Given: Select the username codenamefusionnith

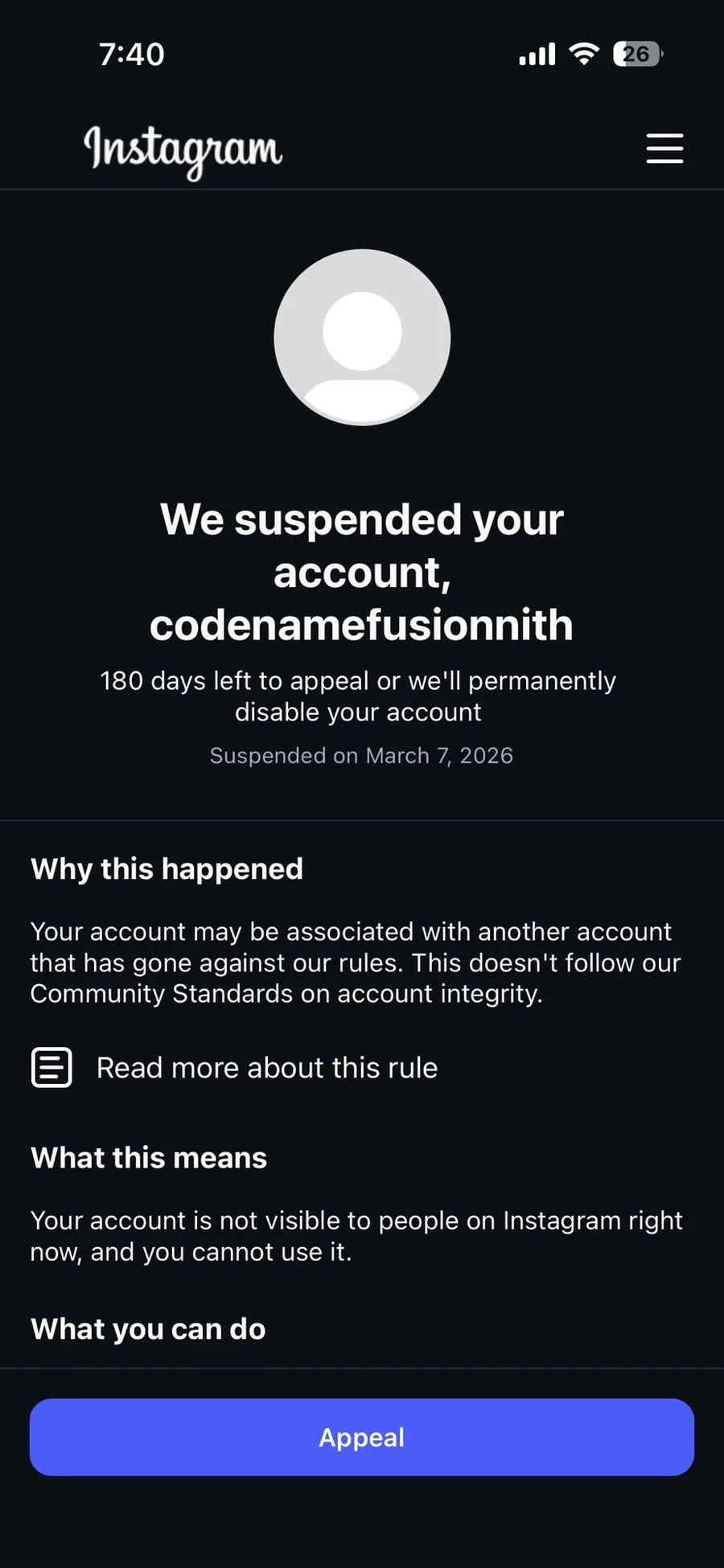Looking at the screenshot, I should pos(362,625).
